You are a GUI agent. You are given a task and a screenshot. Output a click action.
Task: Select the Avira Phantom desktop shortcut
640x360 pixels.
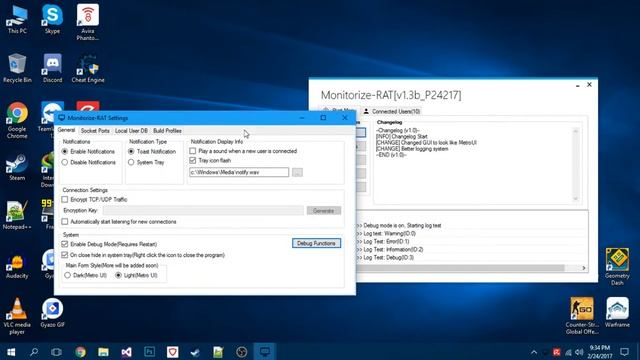(x=88, y=23)
